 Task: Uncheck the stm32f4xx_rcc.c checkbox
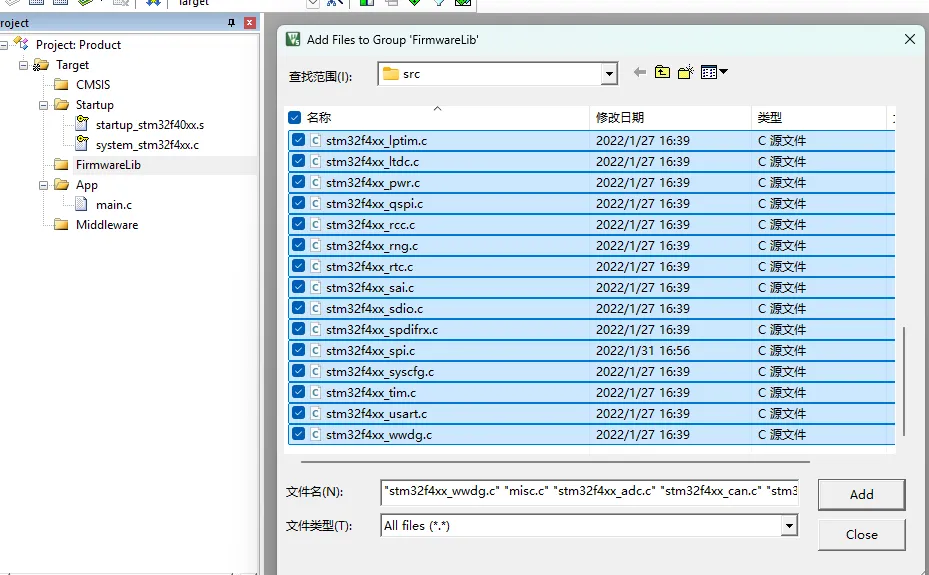298,224
